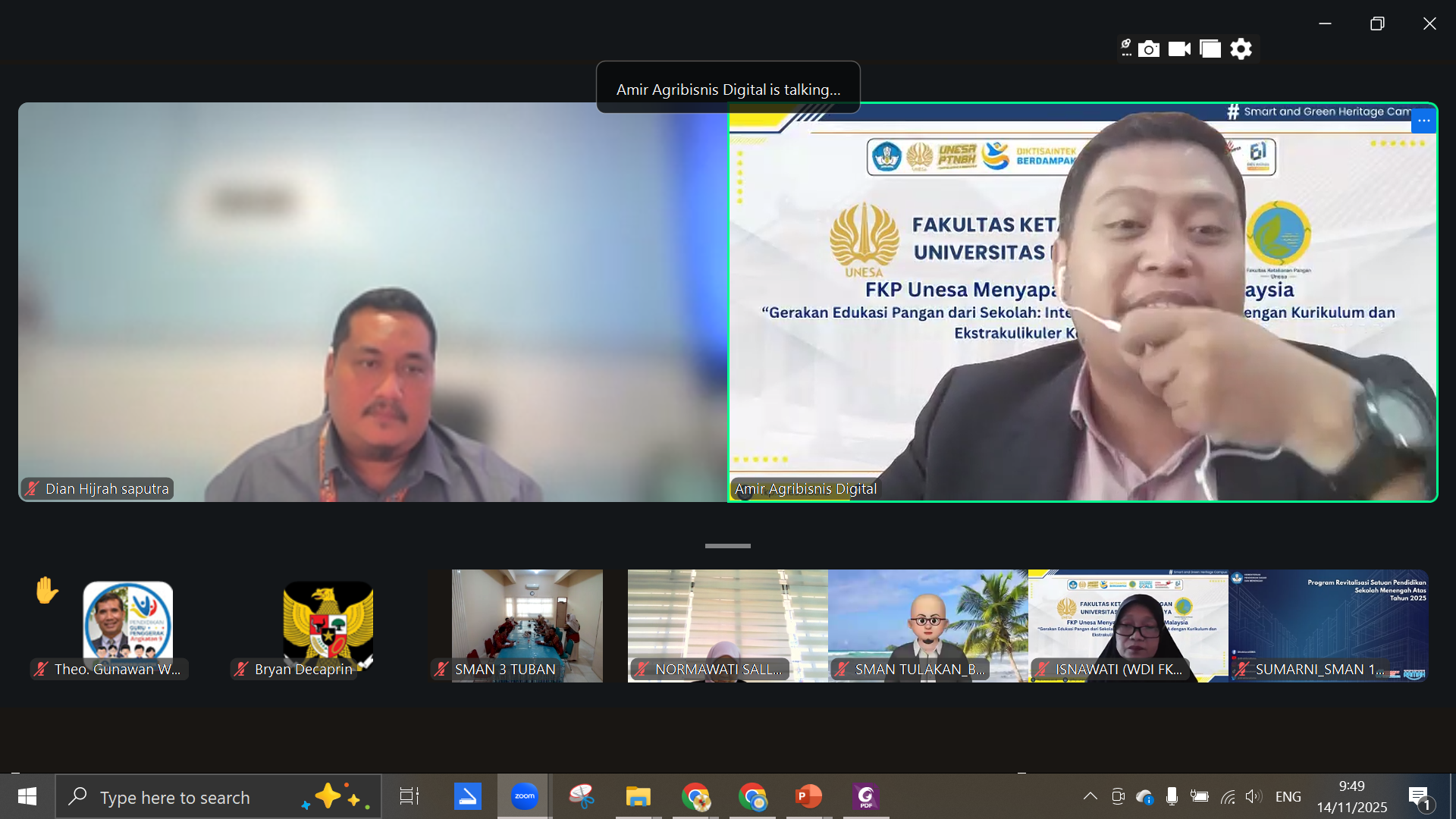Viewport: 1456px width, 819px height.
Task: Open the capture toolbar settings gear
Action: pyautogui.click(x=1241, y=49)
